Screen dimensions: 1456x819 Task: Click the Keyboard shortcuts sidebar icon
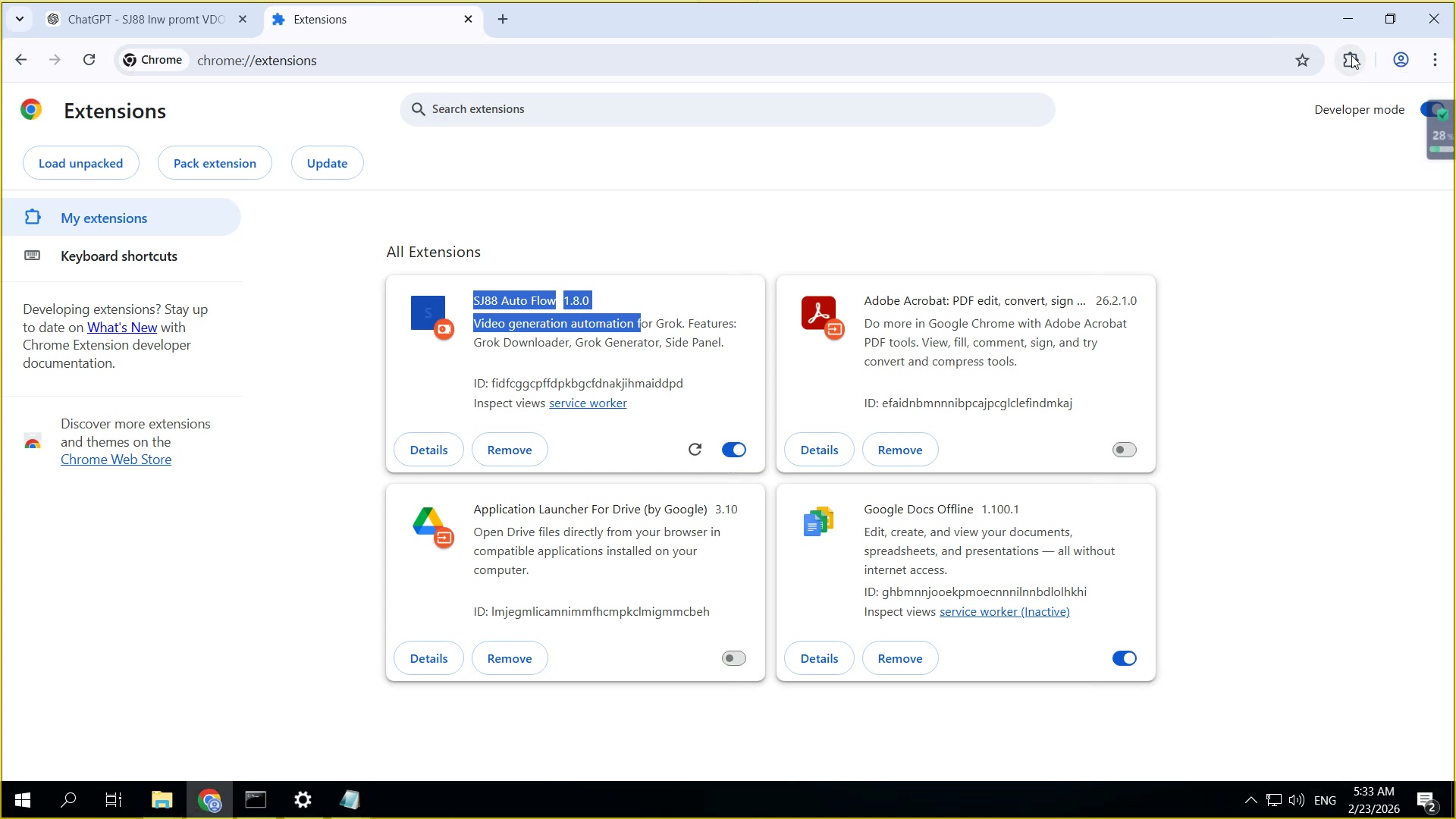coord(32,256)
